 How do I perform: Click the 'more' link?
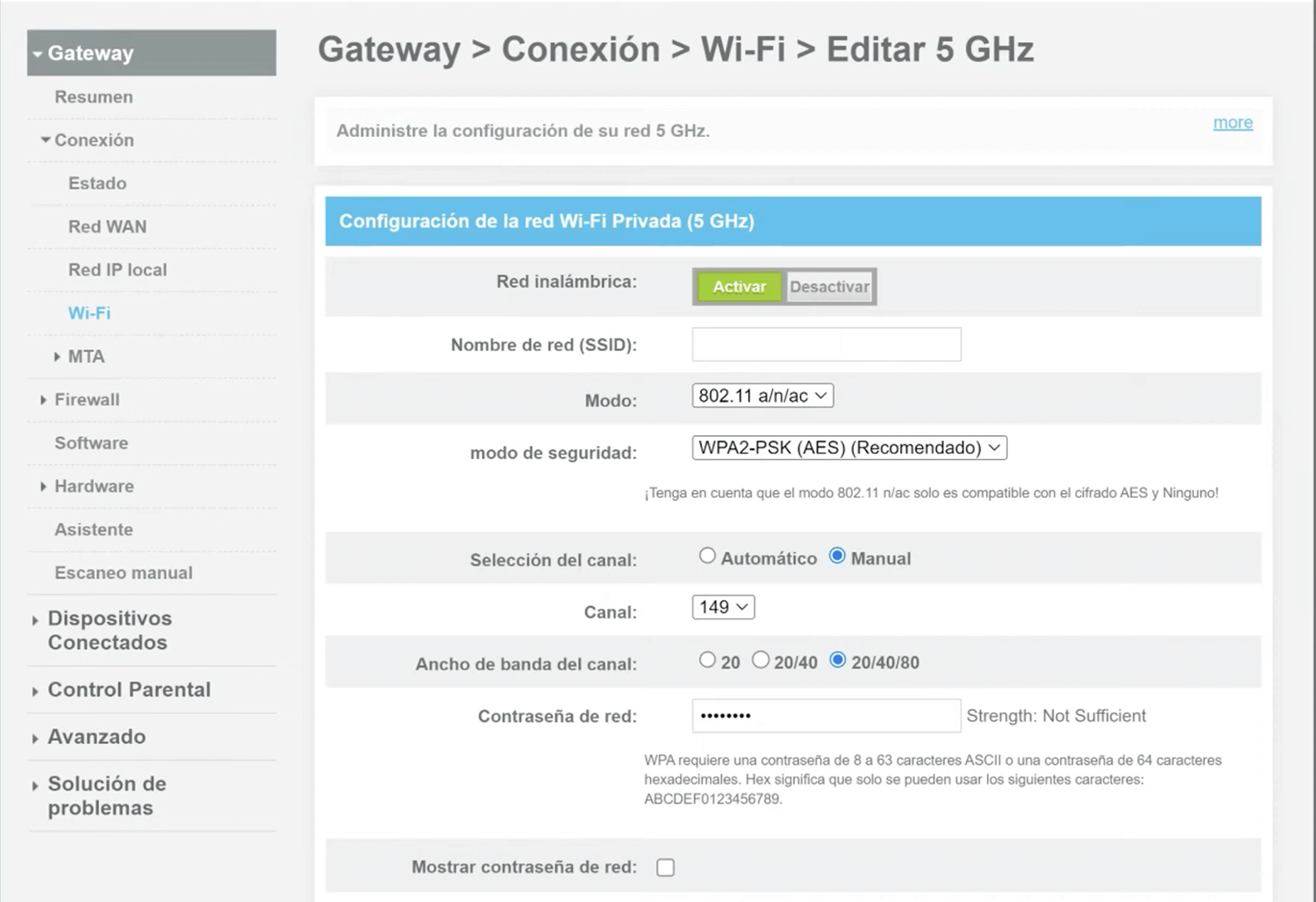pos(1233,123)
